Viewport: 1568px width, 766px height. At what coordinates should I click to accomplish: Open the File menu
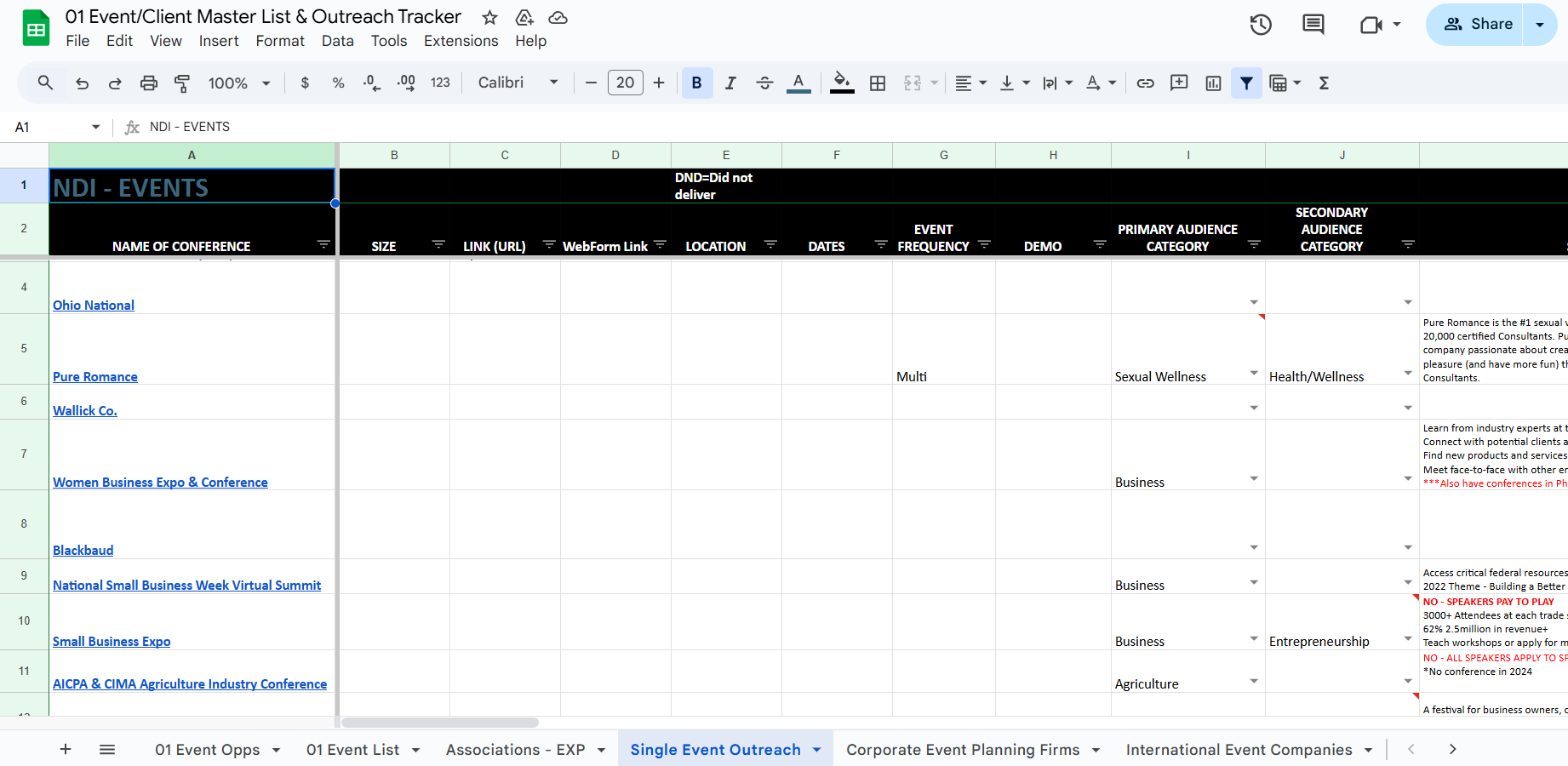(77, 41)
